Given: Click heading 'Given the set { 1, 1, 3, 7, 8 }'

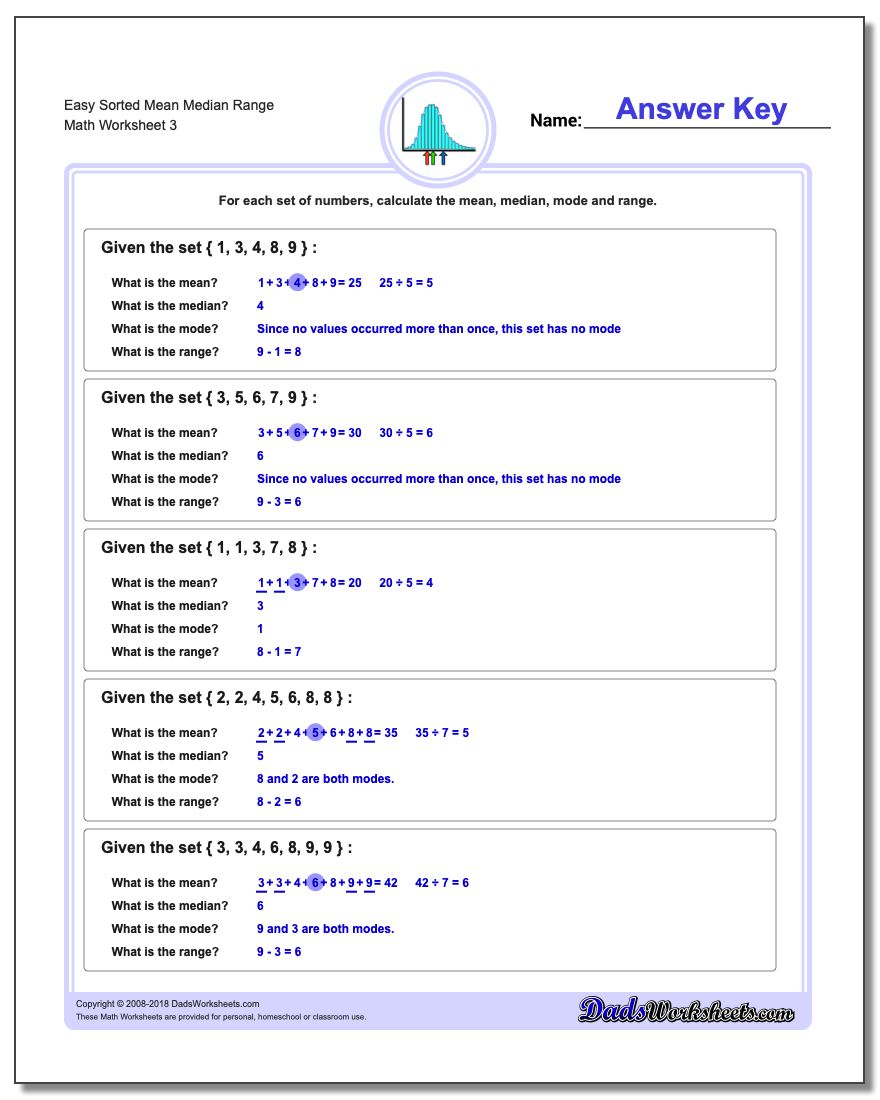Looking at the screenshot, I should 208,548.
